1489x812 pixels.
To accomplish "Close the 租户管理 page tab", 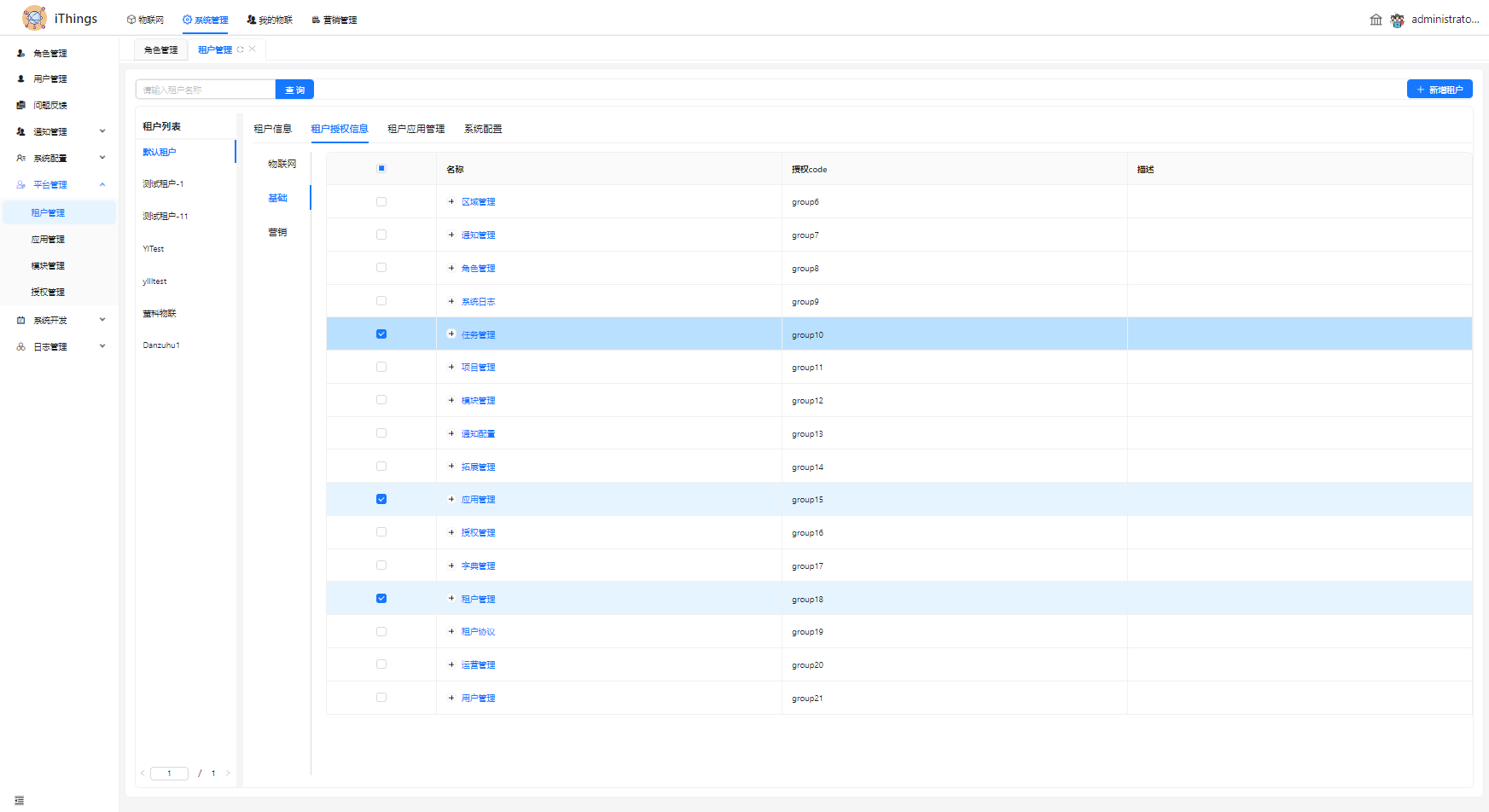I will click(253, 49).
